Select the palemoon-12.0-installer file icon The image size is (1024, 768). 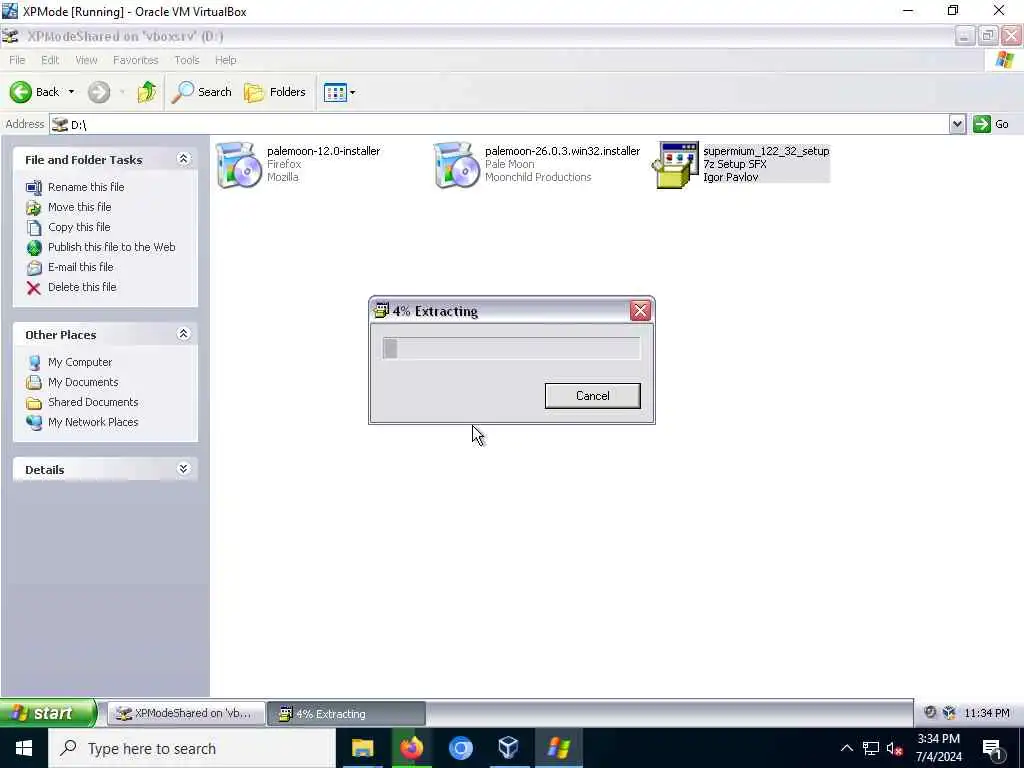[238, 165]
